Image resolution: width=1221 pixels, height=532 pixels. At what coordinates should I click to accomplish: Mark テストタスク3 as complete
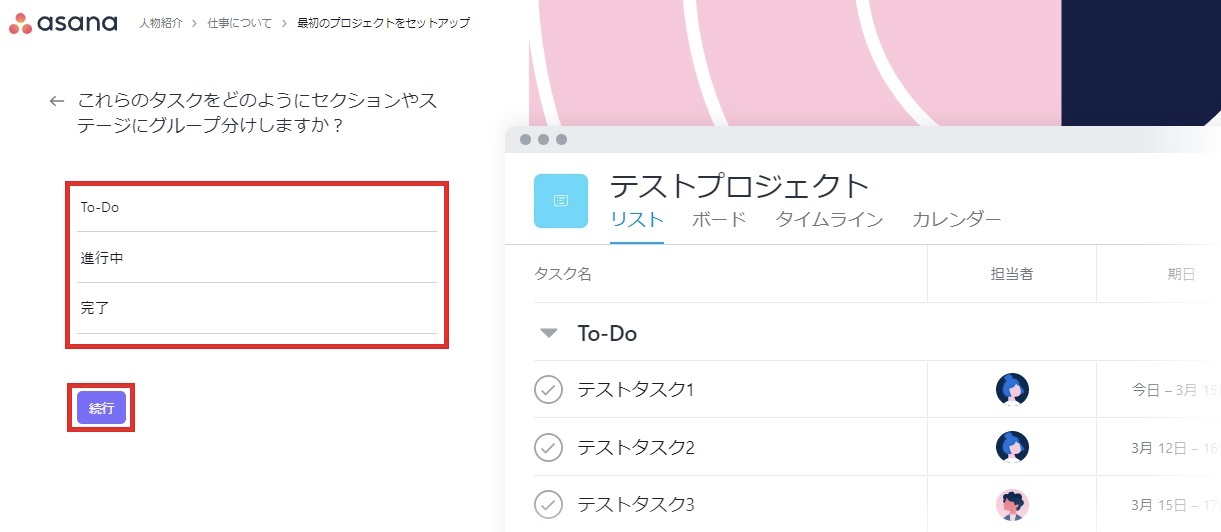548,504
